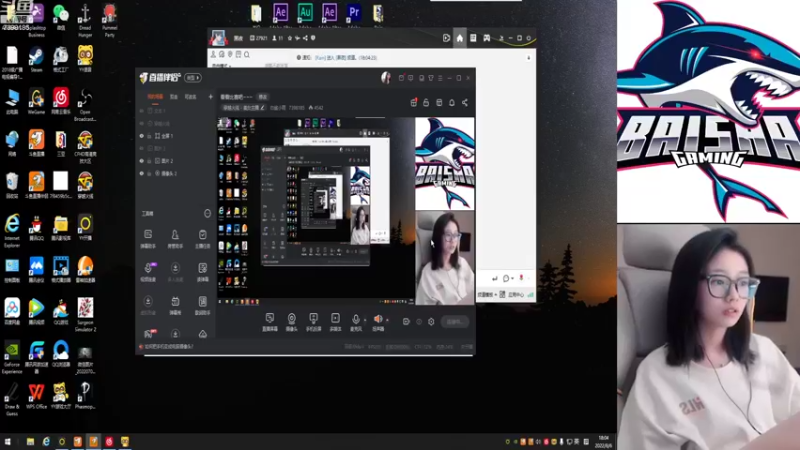Open NetEase Music red icon on taskbar

pos(109,441)
